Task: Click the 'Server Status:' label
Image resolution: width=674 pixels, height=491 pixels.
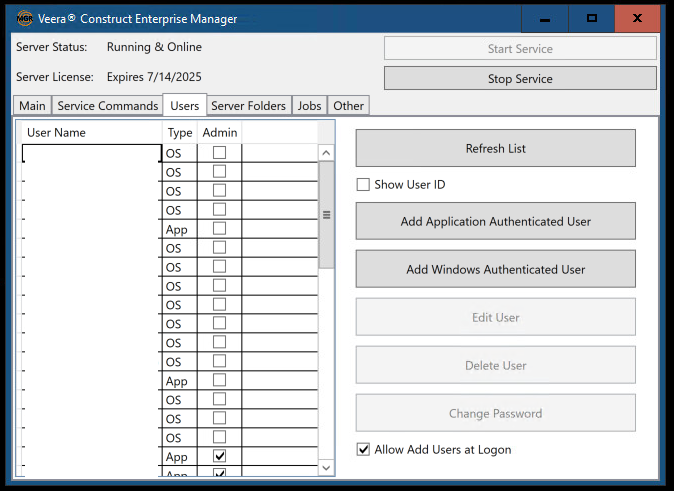Action: [52, 47]
